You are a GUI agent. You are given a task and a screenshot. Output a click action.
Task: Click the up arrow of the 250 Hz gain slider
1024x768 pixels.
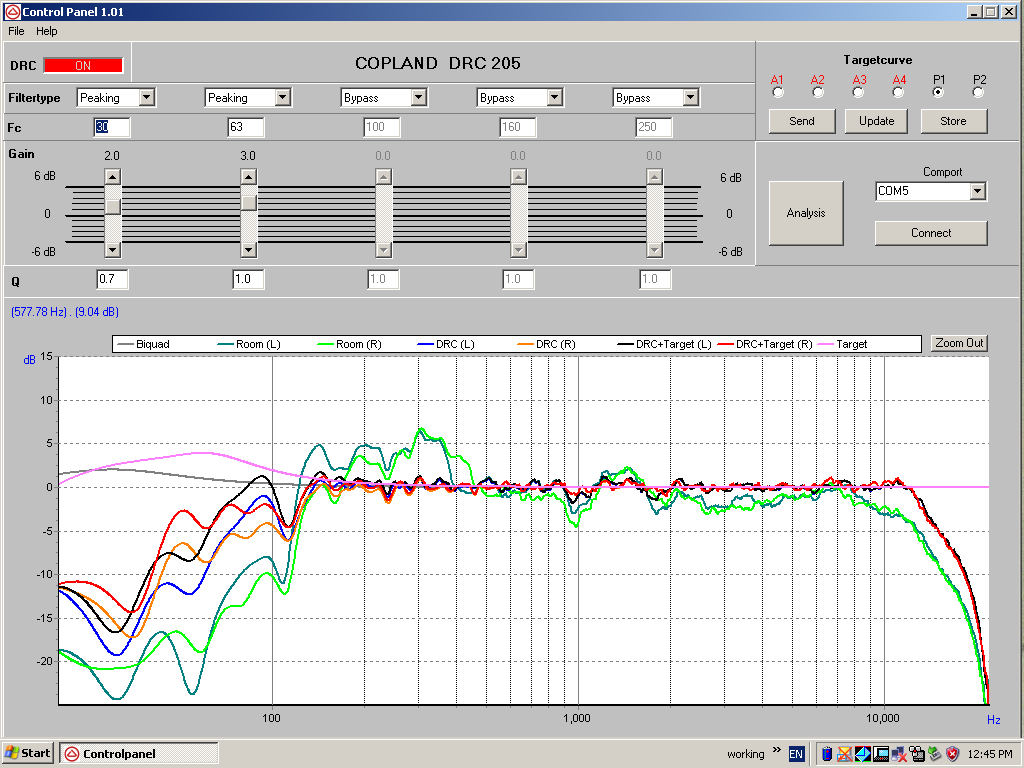[x=654, y=177]
